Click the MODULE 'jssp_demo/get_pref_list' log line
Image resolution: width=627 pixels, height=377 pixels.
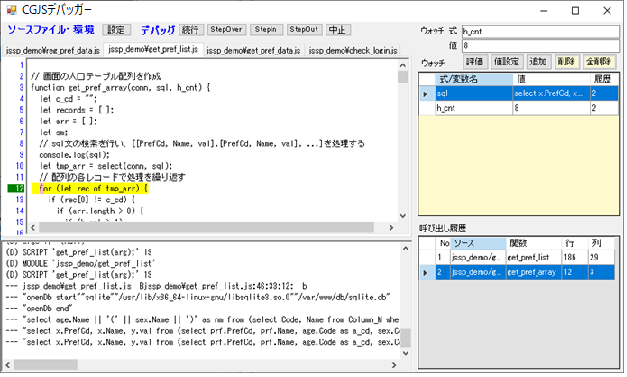pyautogui.click(x=80, y=264)
